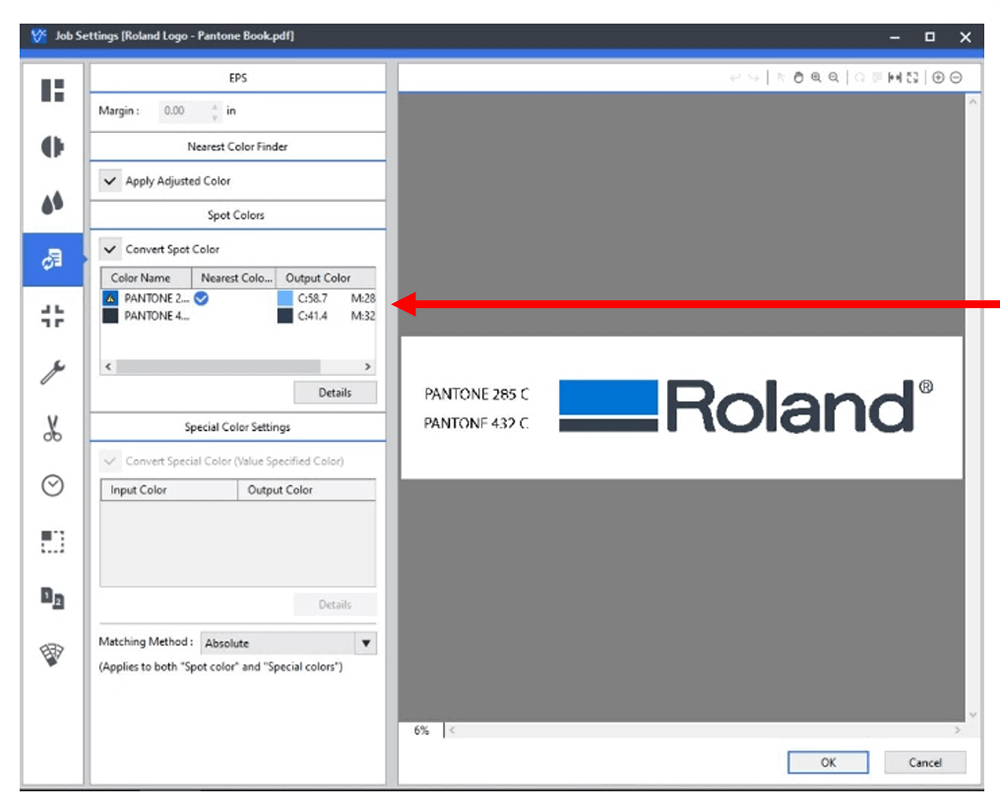Select the PANTONE 4... color row
The width and height of the screenshot is (1000, 807).
tap(238, 316)
